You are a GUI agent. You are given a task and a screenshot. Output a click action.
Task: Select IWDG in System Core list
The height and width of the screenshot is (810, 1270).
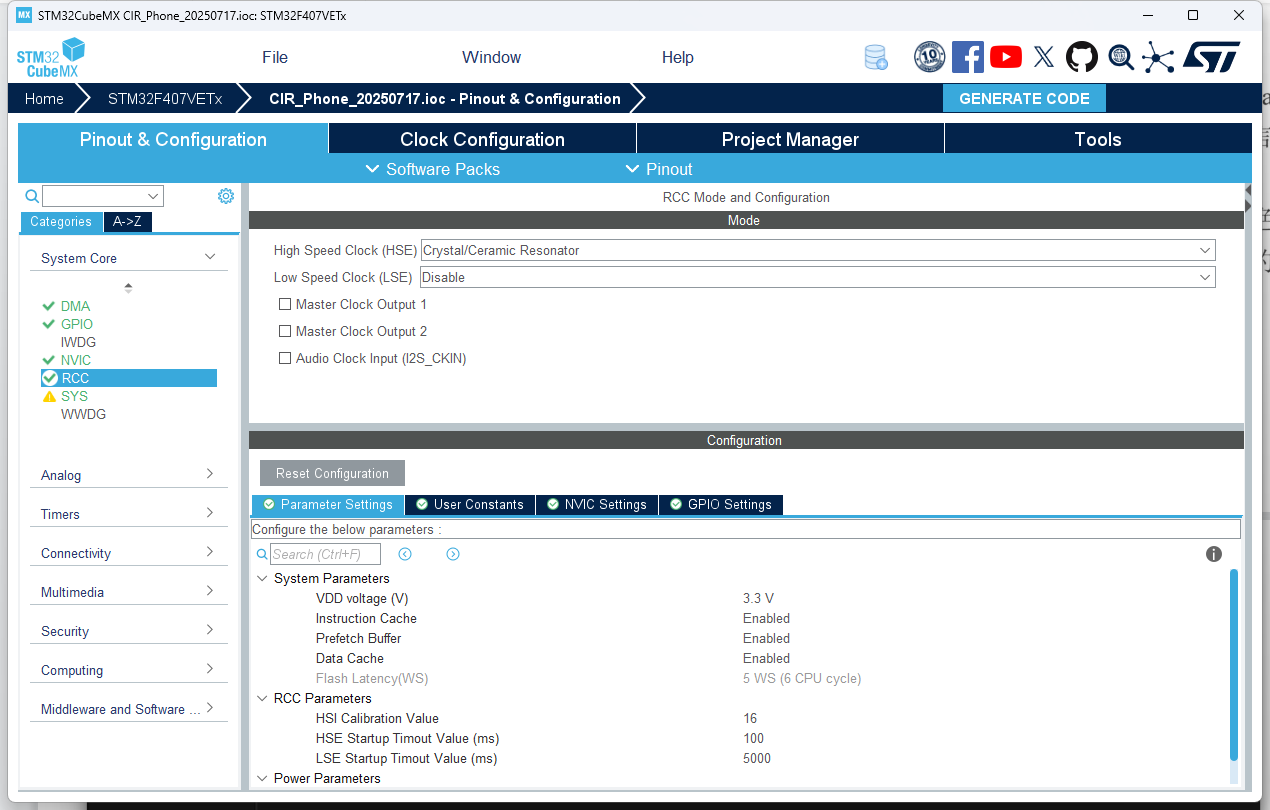click(x=78, y=342)
